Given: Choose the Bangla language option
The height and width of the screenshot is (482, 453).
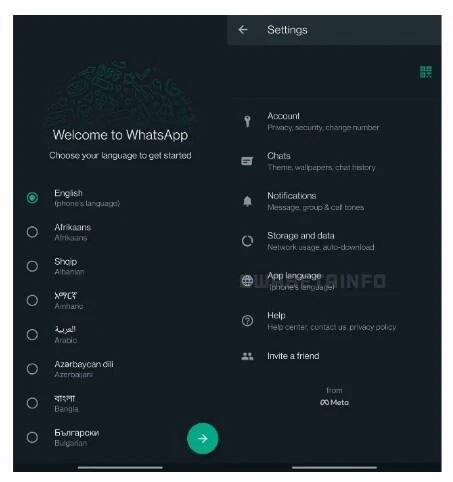Looking at the screenshot, I should tap(120, 403).
